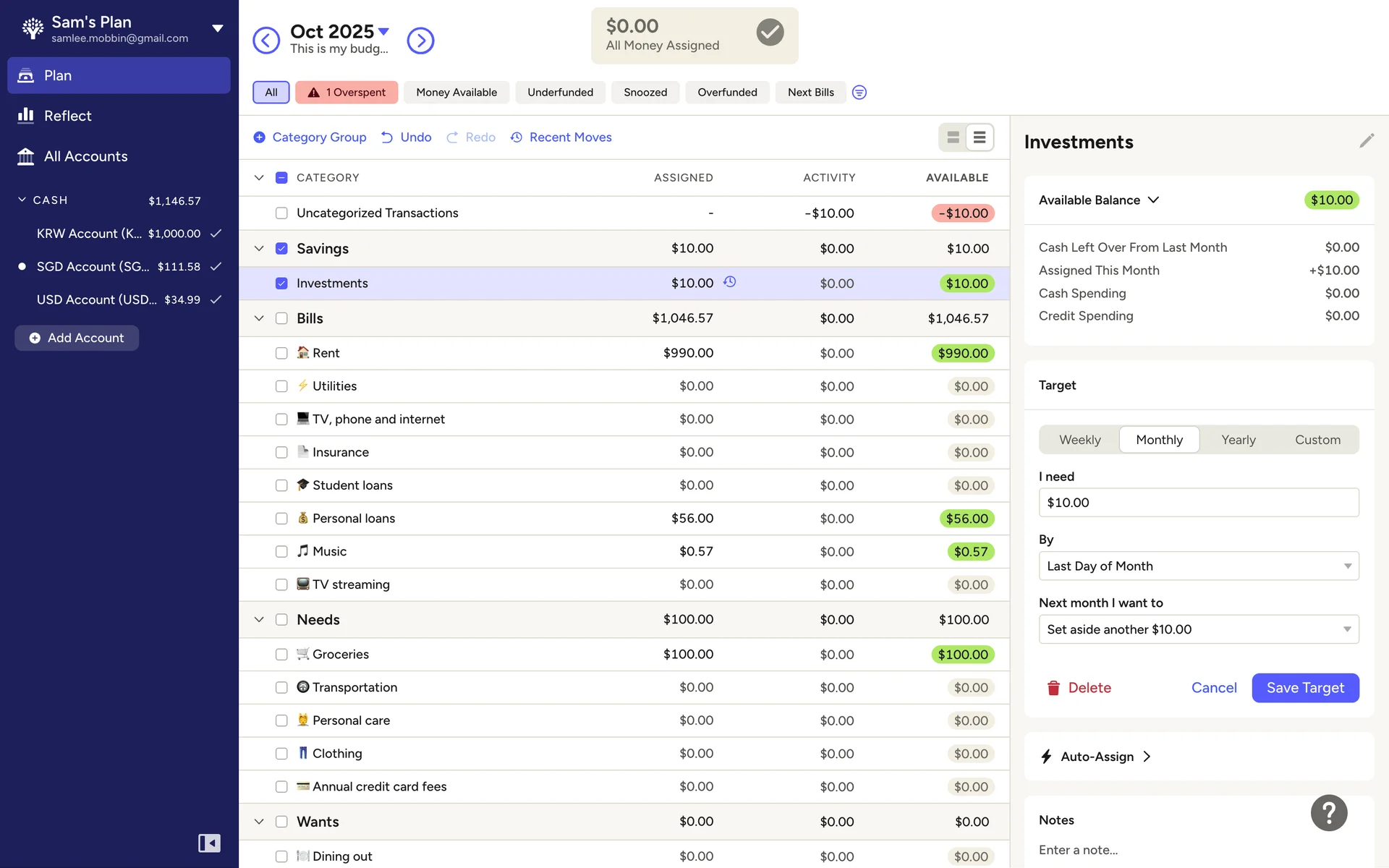Select the Groceries category checkbox

(x=281, y=655)
